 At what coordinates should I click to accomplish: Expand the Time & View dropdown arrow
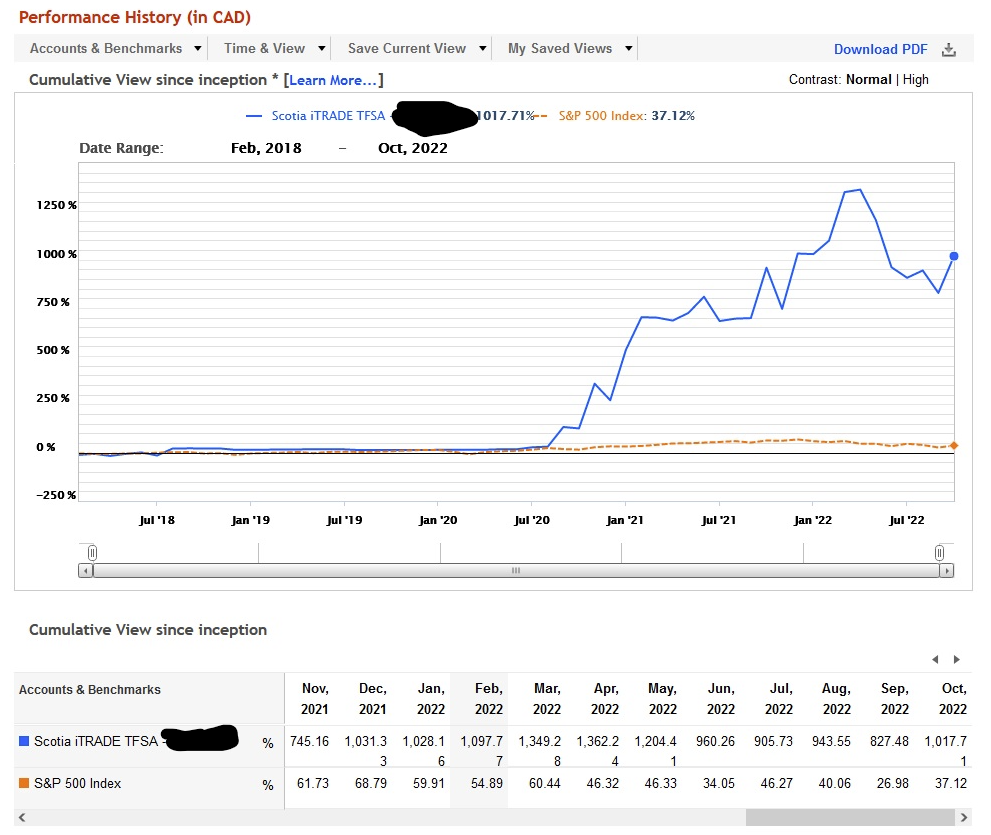(x=321, y=49)
